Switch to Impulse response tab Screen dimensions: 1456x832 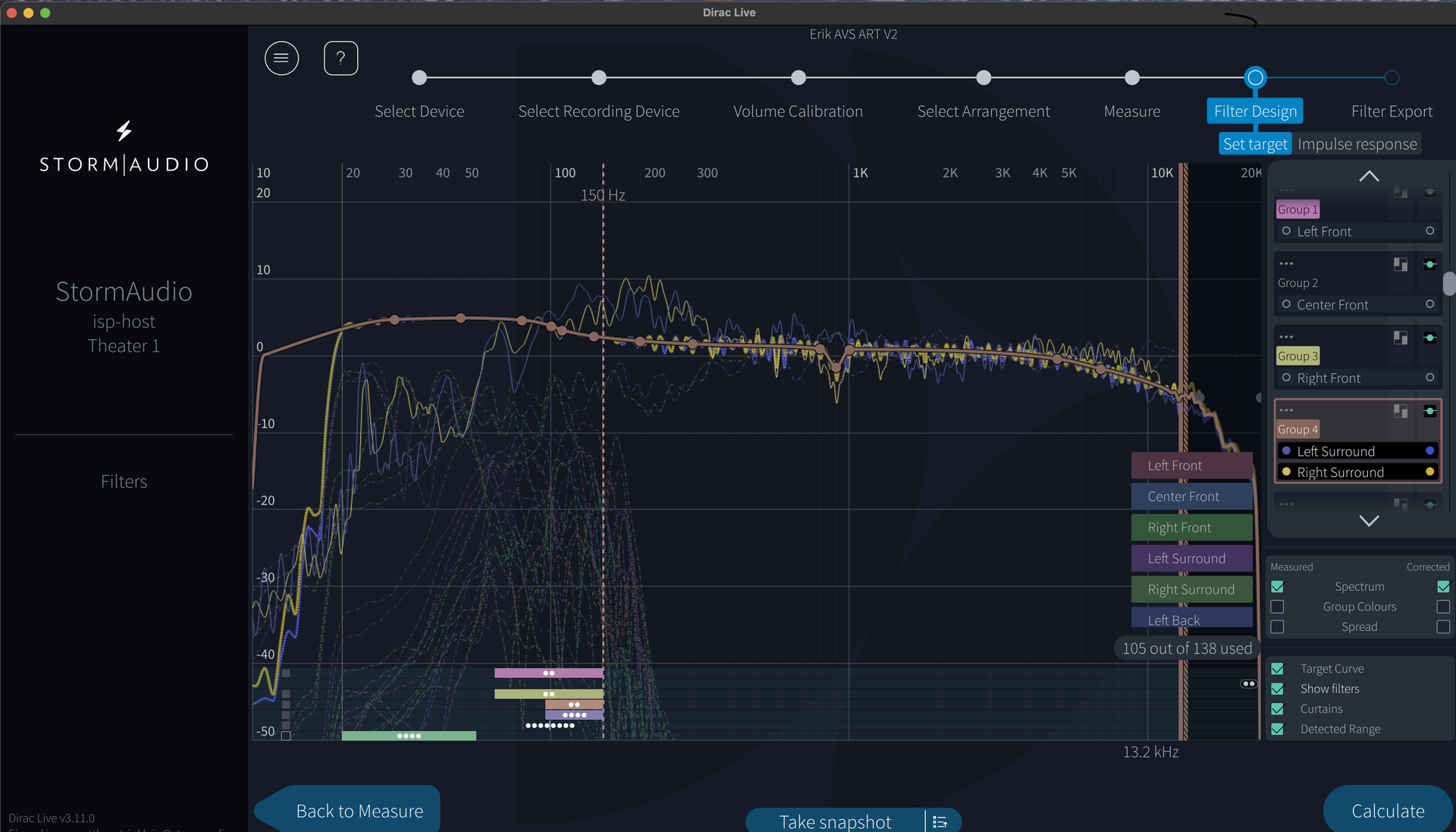1357,144
